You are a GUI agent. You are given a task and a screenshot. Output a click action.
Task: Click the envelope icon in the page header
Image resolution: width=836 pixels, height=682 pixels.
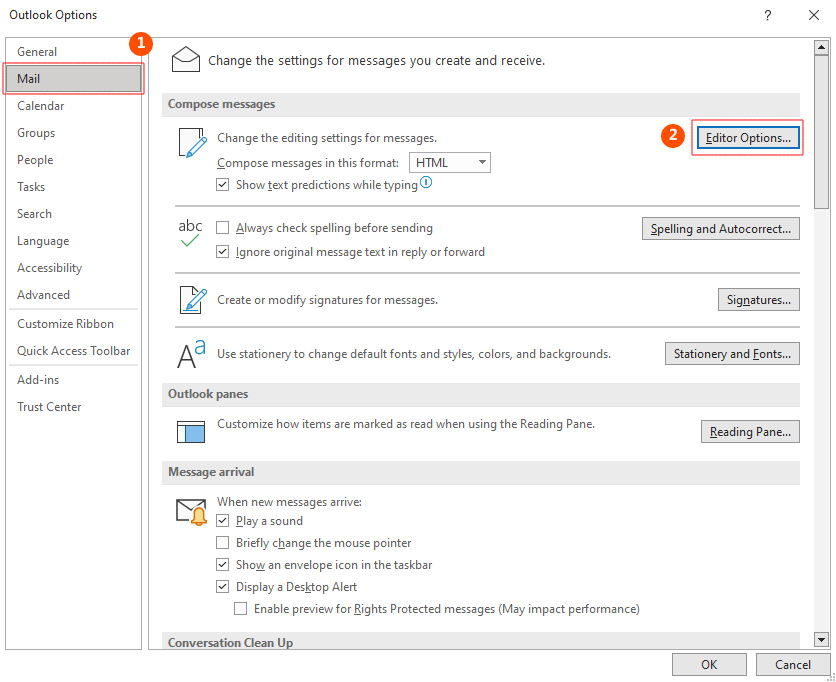(x=186, y=60)
